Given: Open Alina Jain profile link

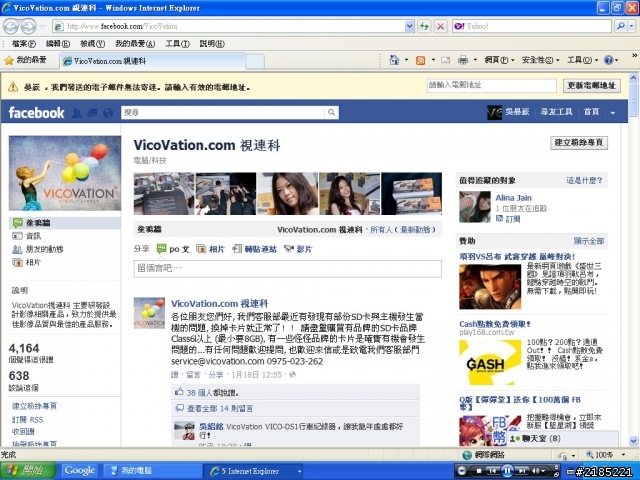Looking at the screenshot, I should tap(513, 198).
